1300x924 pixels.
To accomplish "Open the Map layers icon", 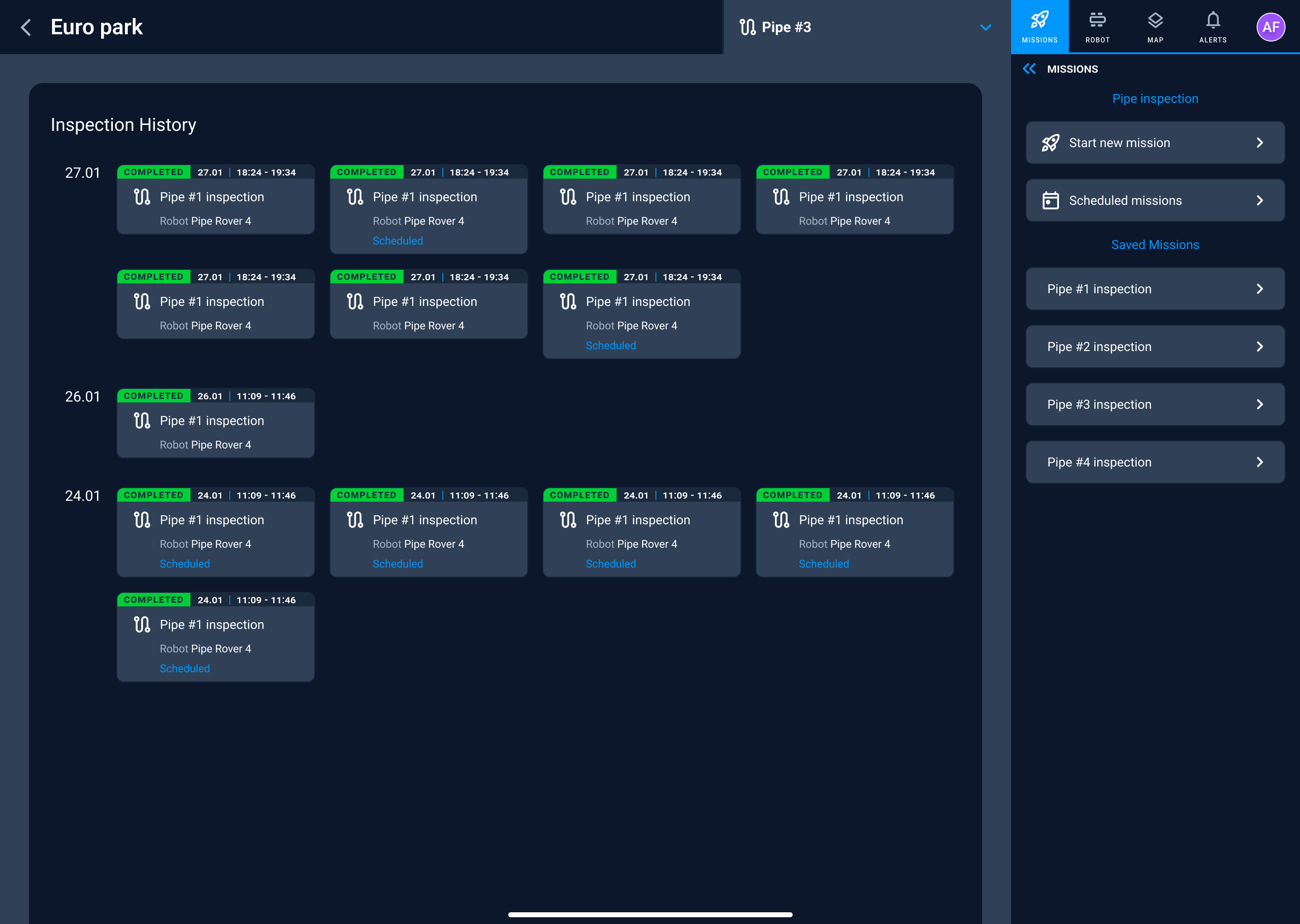I will click(1155, 20).
